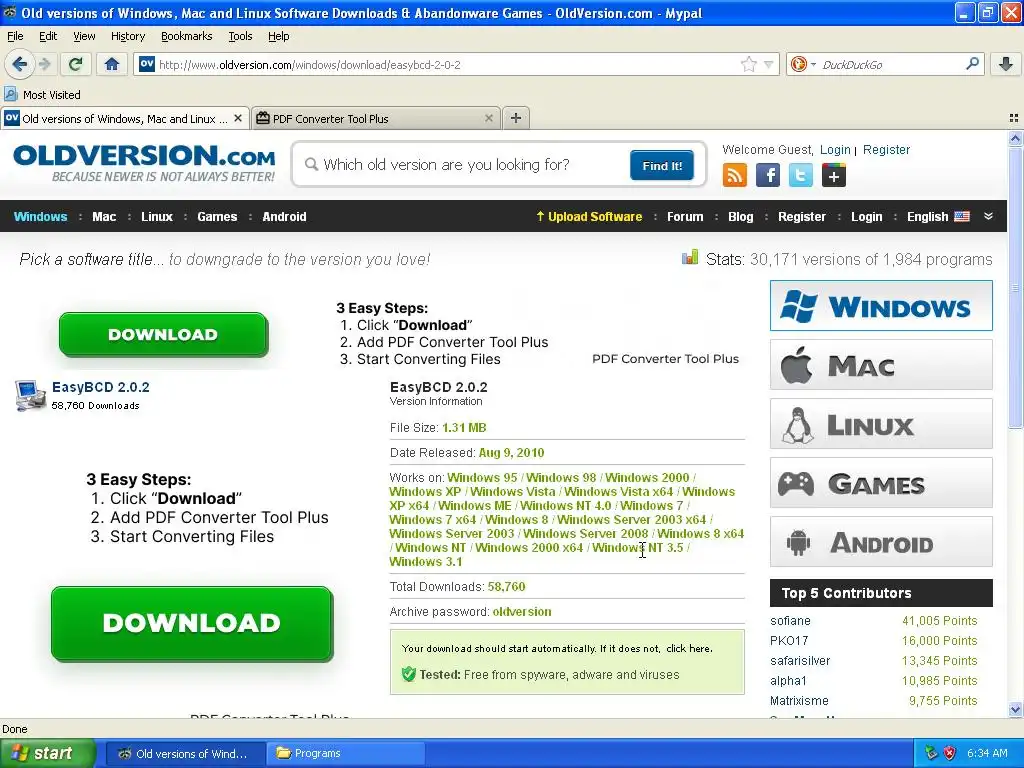Click the page vertical scrollbar
The height and width of the screenshot is (768, 1024).
[1015, 423]
